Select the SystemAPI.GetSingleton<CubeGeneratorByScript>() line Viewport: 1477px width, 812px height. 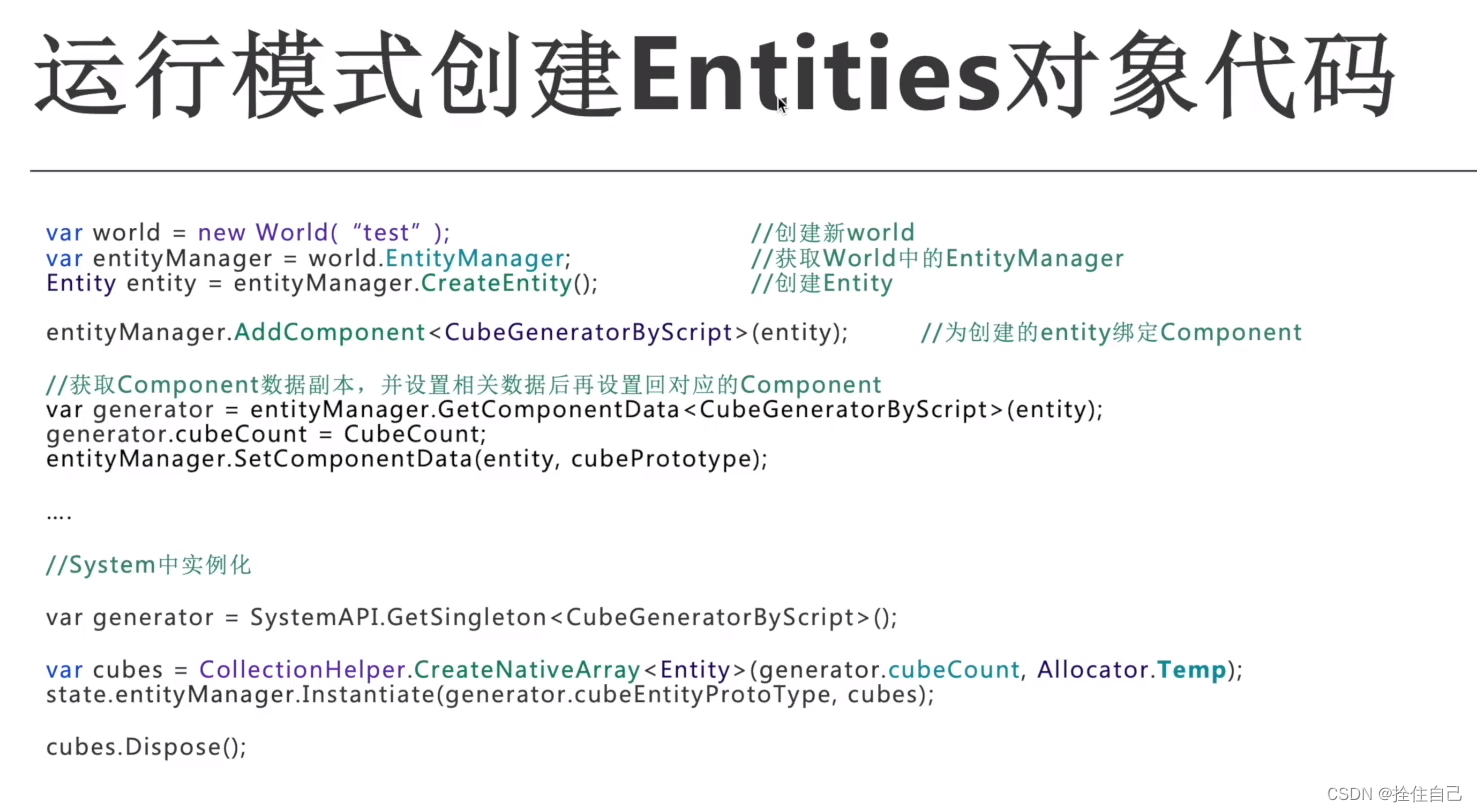click(x=472, y=618)
